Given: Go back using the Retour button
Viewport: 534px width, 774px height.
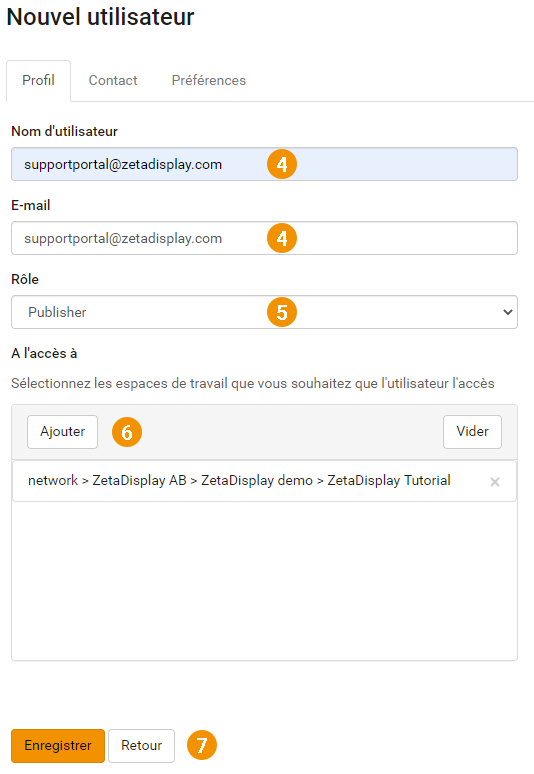Looking at the screenshot, I should (142, 745).
